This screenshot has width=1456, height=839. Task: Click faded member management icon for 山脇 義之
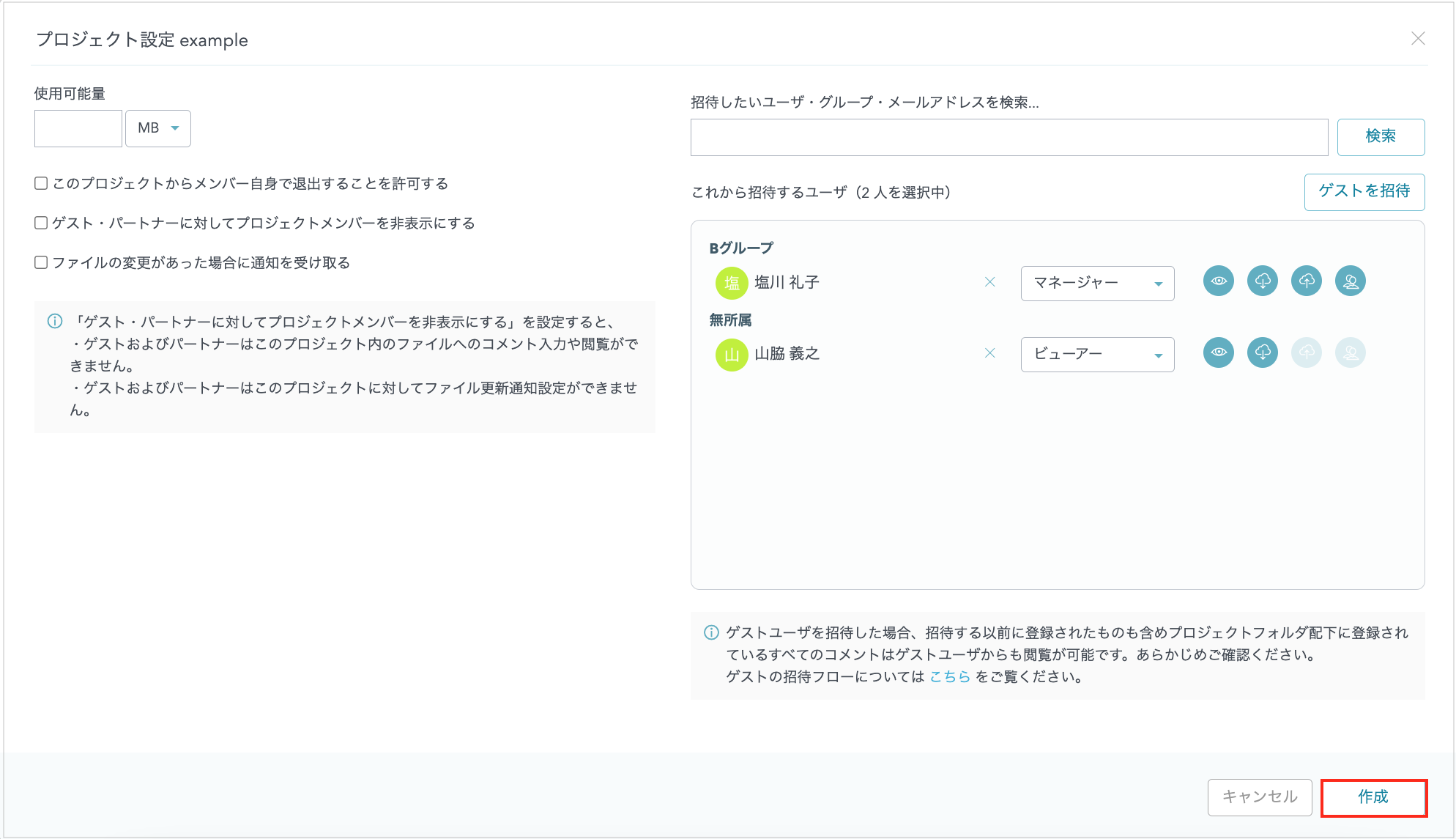tap(1351, 352)
